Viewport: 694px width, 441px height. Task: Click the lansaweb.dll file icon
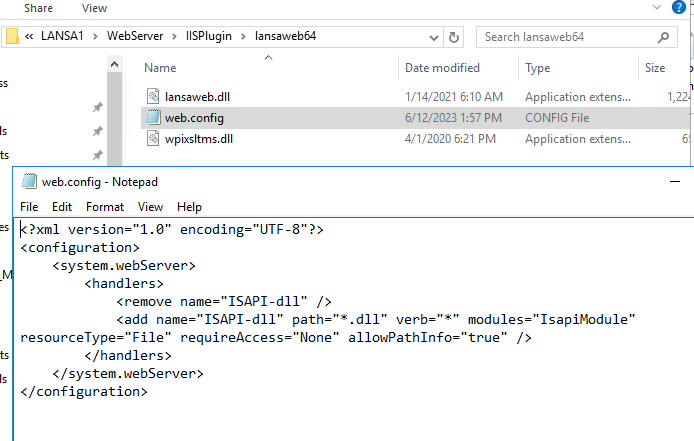(153, 97)
